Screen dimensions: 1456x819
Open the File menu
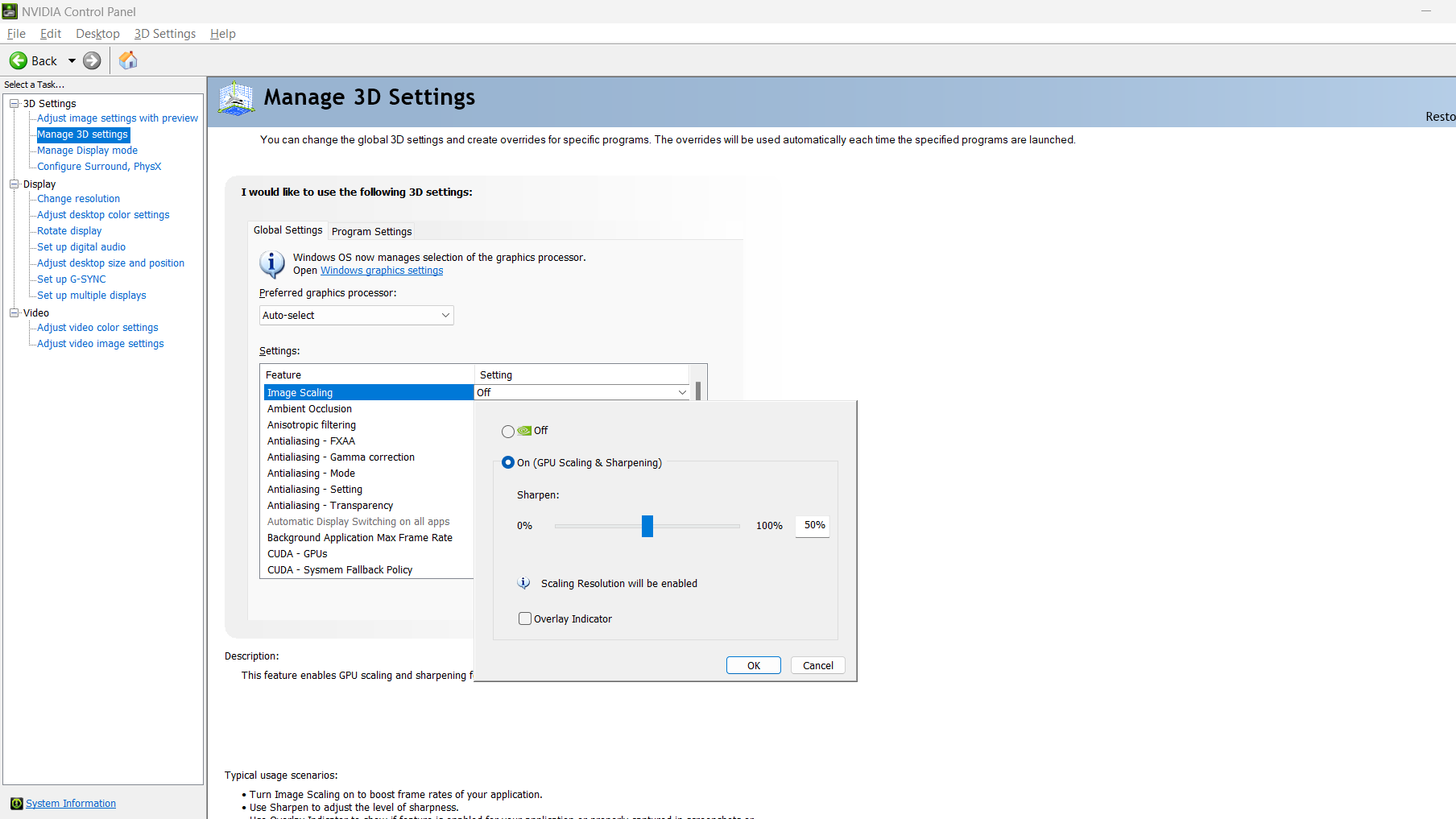click(x=16, y=34)
